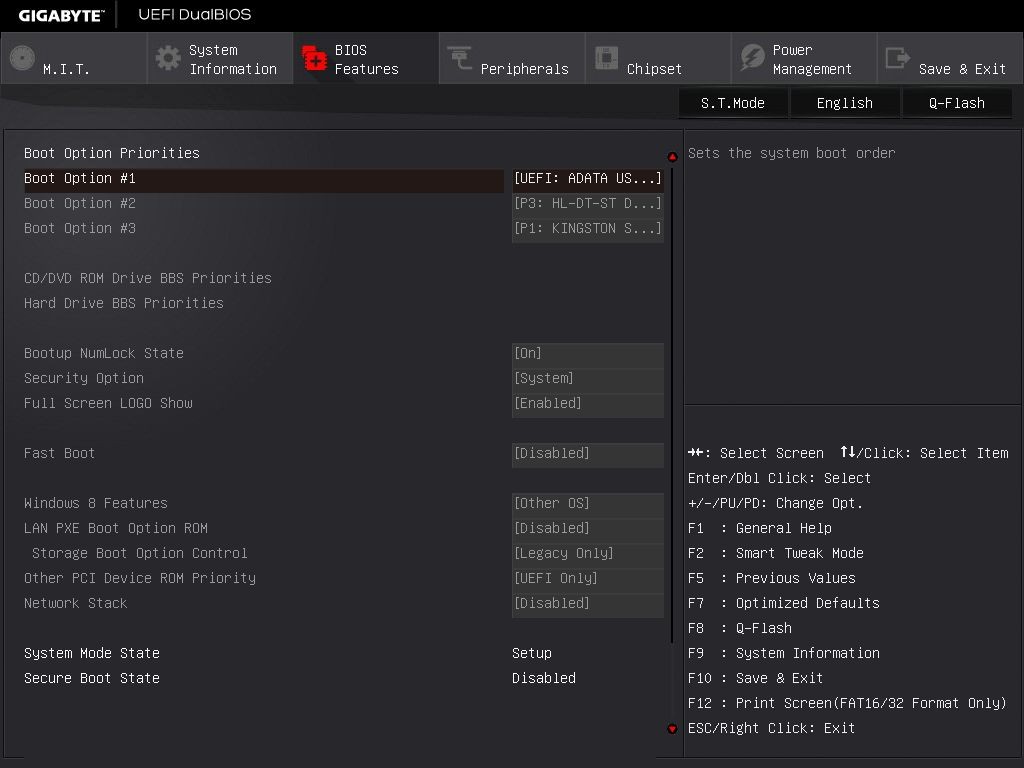Toggle Fast Boot Disabled setting

587,453
